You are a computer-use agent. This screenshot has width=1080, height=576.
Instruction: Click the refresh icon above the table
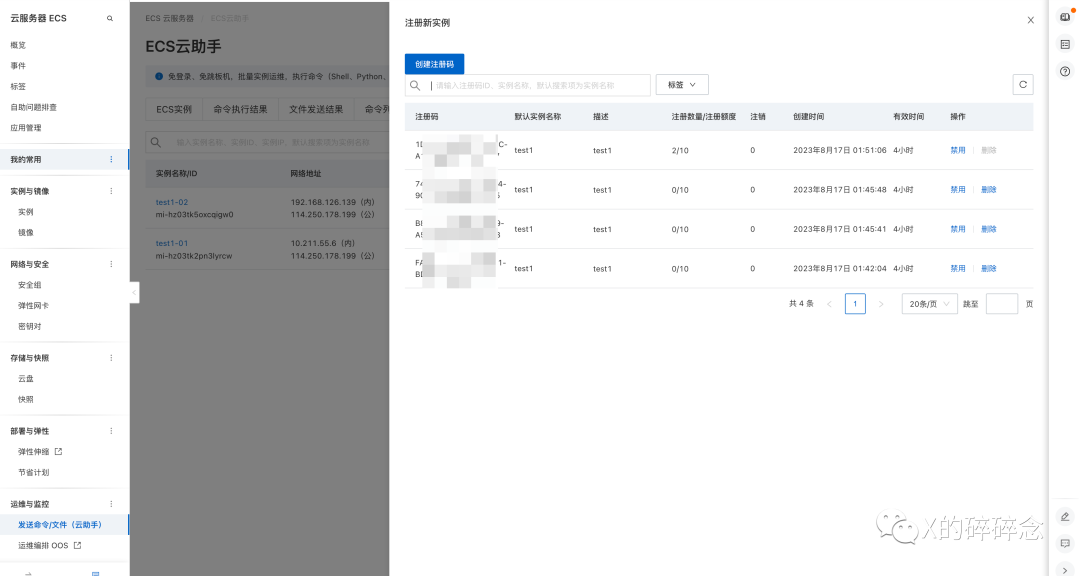tap(1022, 85)
